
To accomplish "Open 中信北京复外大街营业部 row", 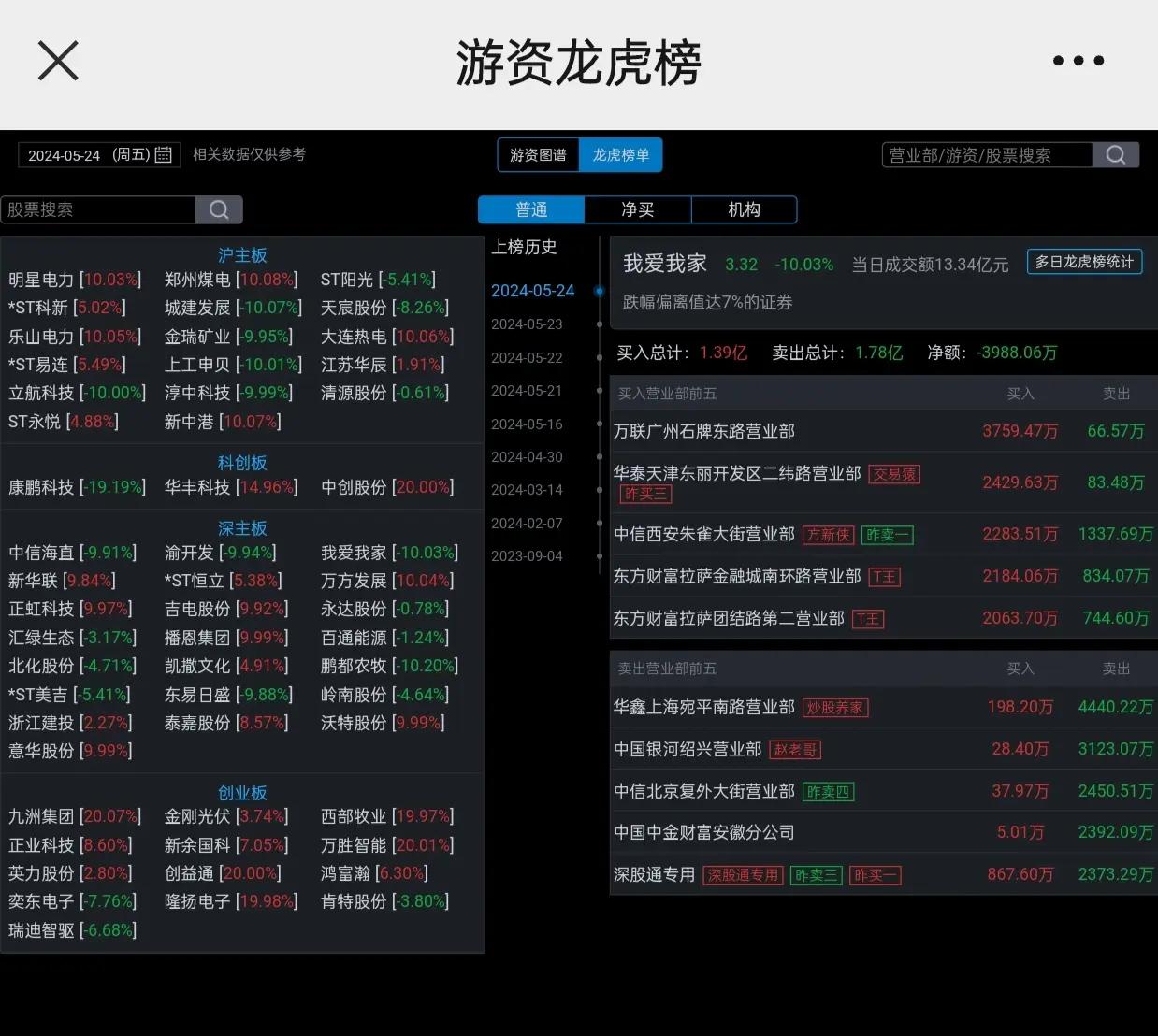I will coord(884,791).
